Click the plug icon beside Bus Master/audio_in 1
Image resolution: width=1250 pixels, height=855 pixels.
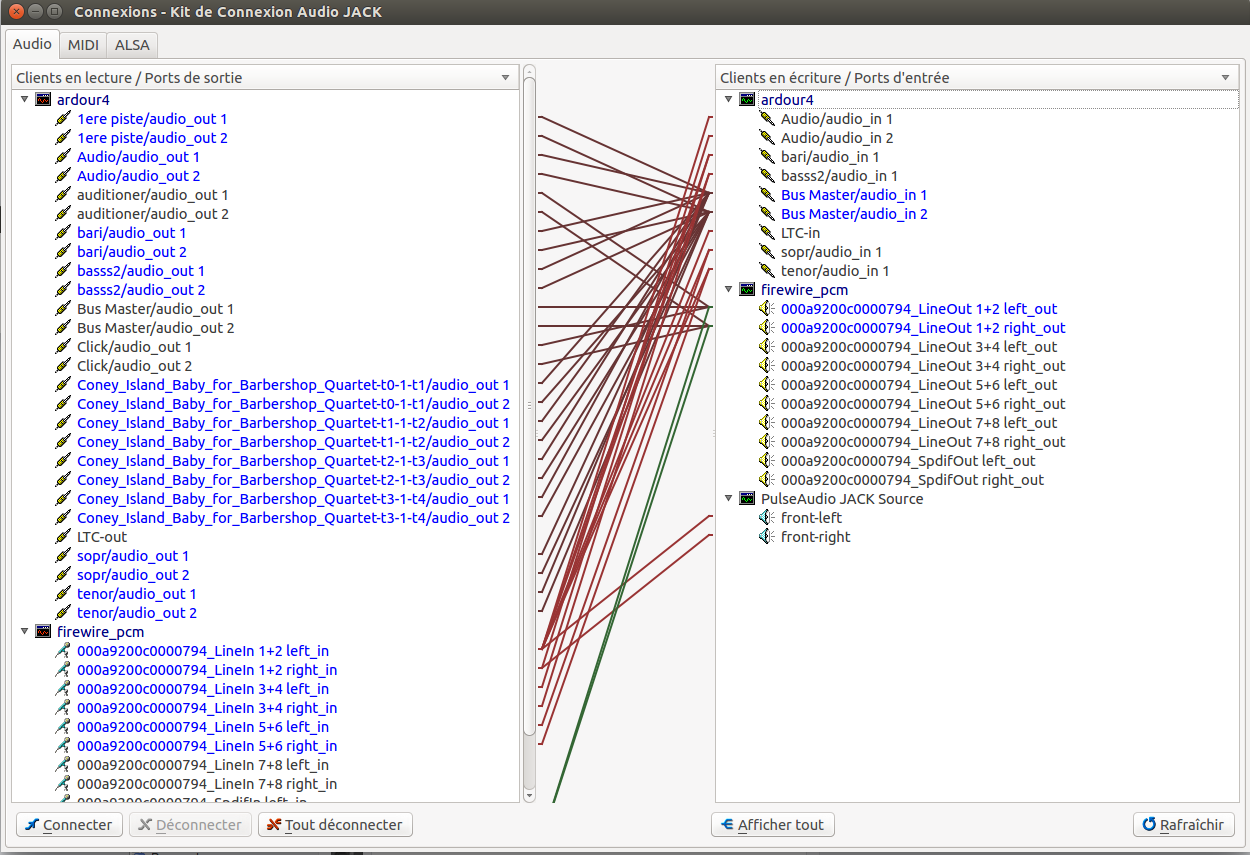point(766,195)
